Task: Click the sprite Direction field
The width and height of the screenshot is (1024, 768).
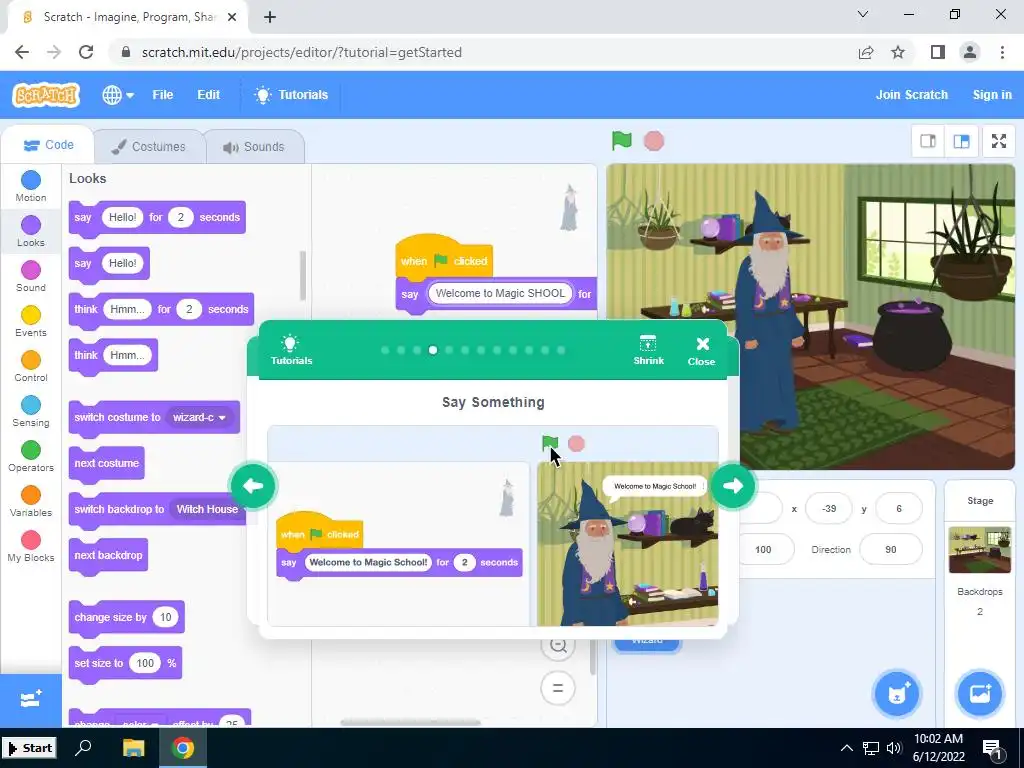Action: pyautogui.click(x=891, y=549)
